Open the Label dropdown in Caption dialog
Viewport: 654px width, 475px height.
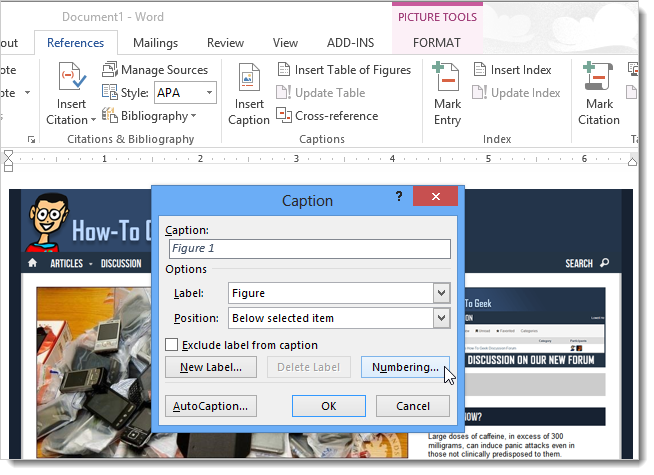click(441, 293)
